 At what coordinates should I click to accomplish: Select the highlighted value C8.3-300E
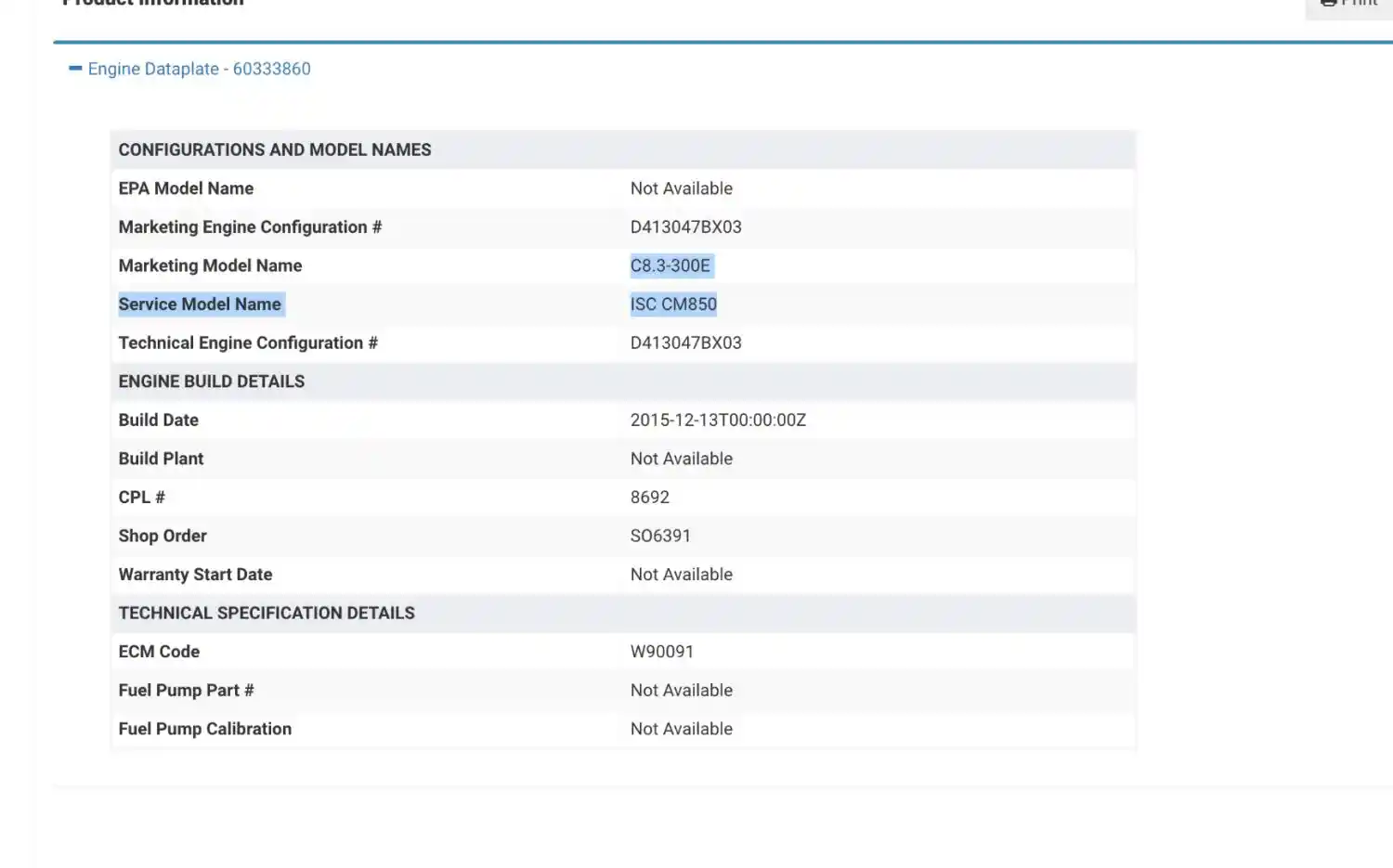click(x=670, y=266)
